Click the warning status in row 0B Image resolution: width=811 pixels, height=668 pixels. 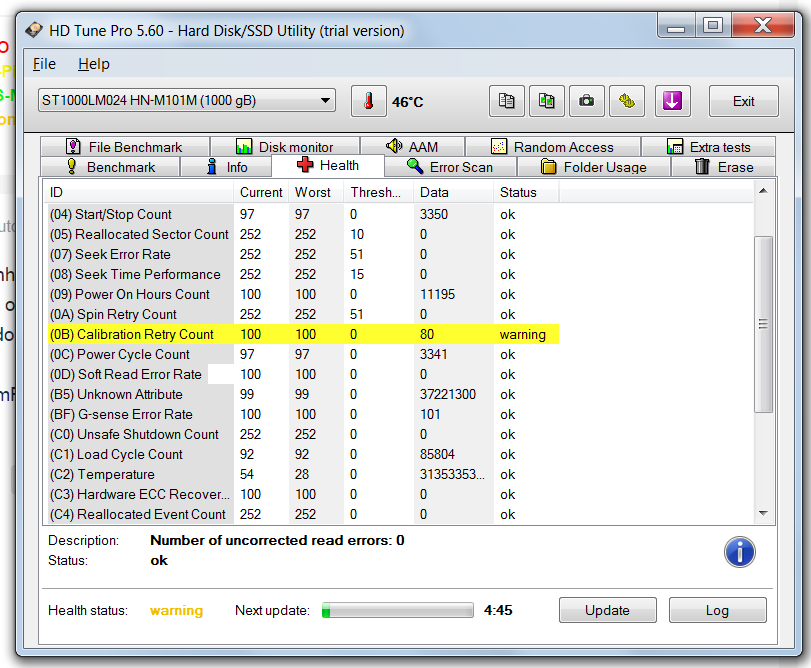[523, 335]
